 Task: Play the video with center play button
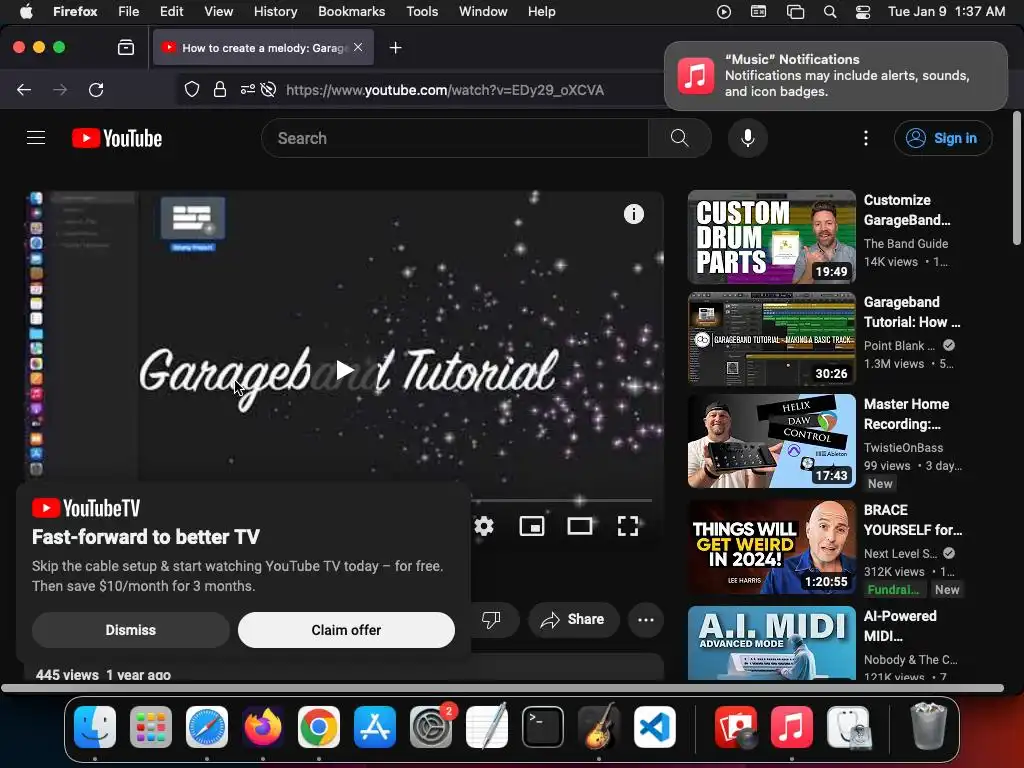[344, 370]
